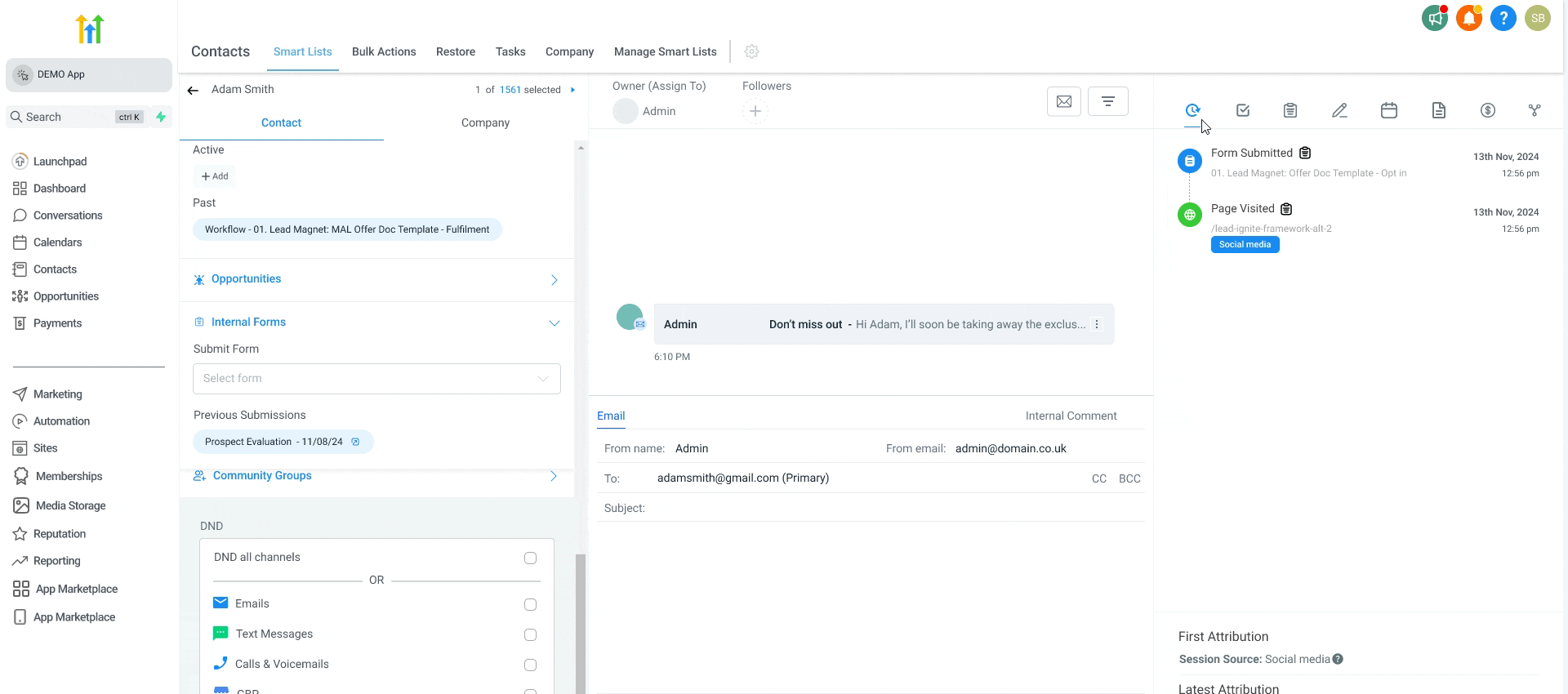Open the Bulk Actions tab
Screen dimensions: 1568x694
[x=384, y=51]
